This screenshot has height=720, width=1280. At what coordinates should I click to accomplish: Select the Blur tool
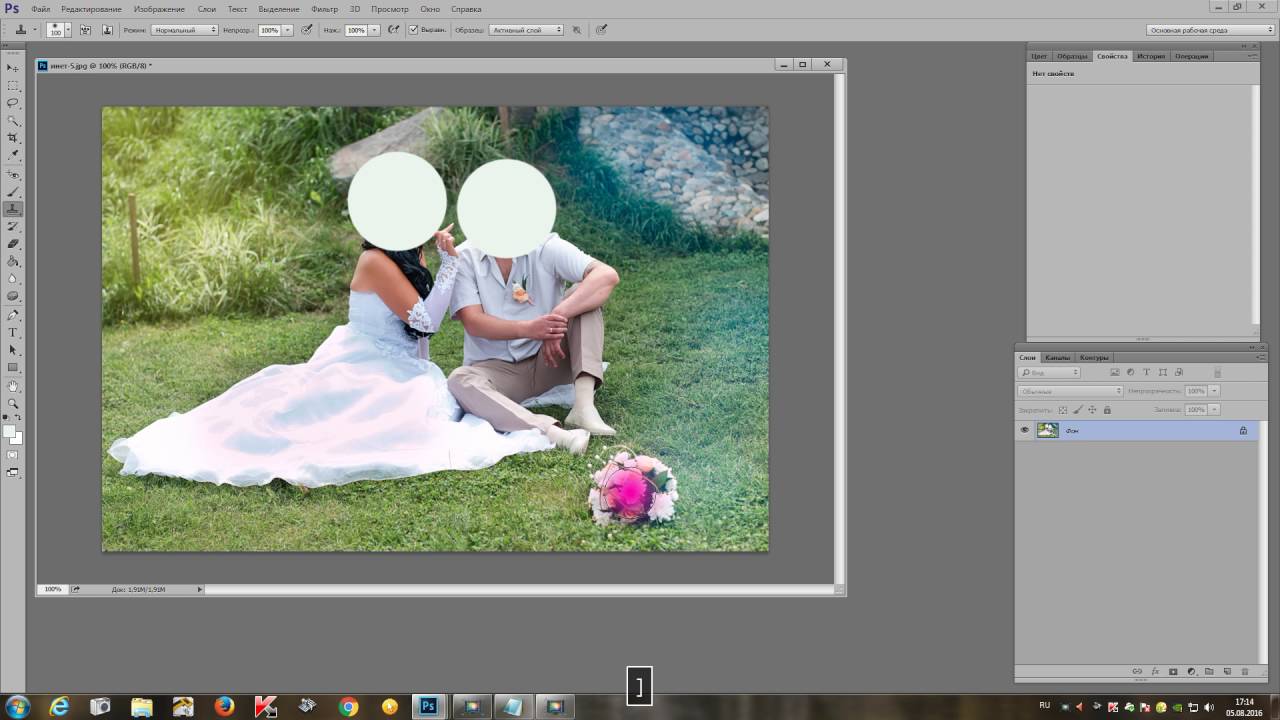pos(13,279)
